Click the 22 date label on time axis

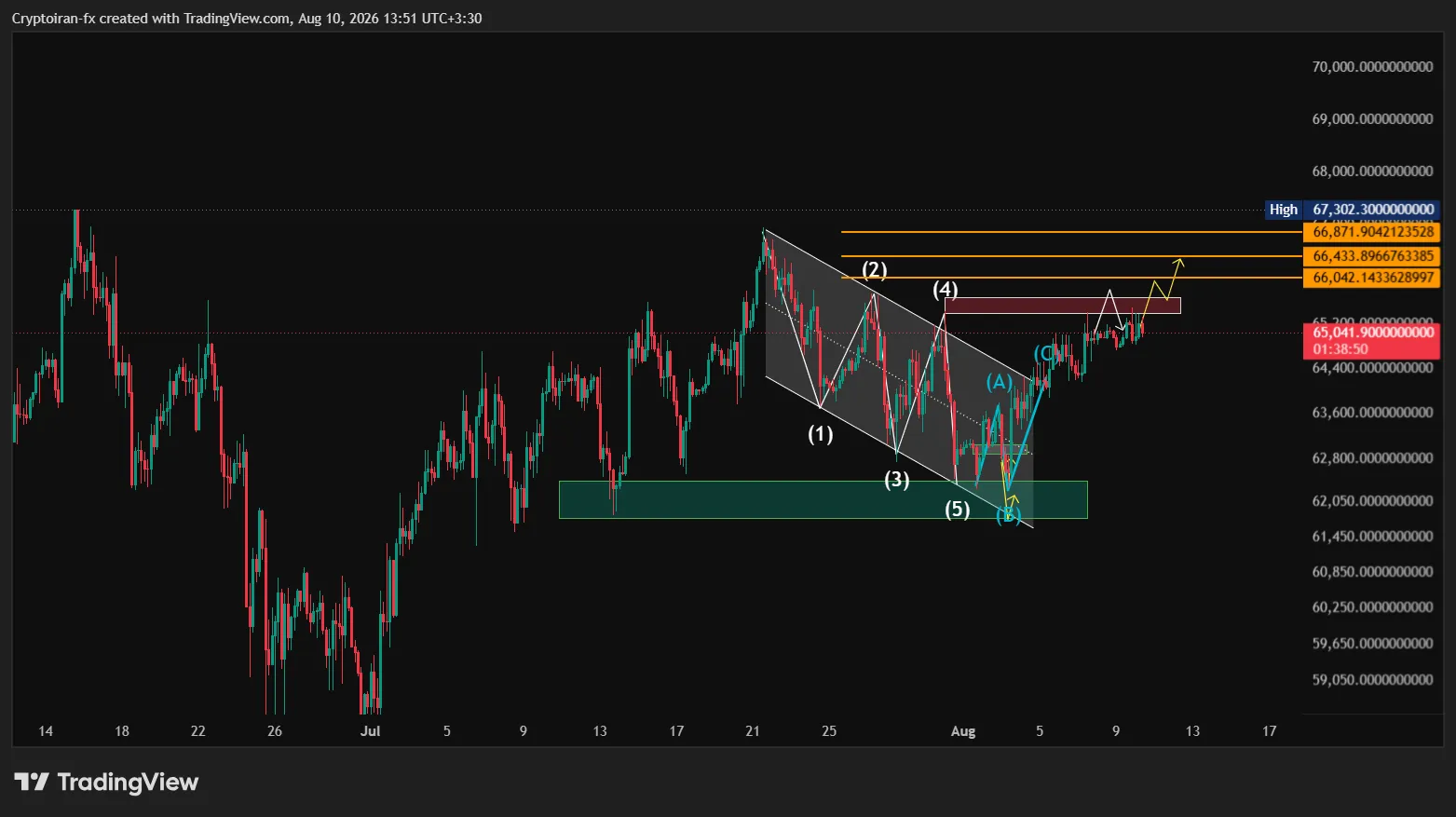pos(197,731)
